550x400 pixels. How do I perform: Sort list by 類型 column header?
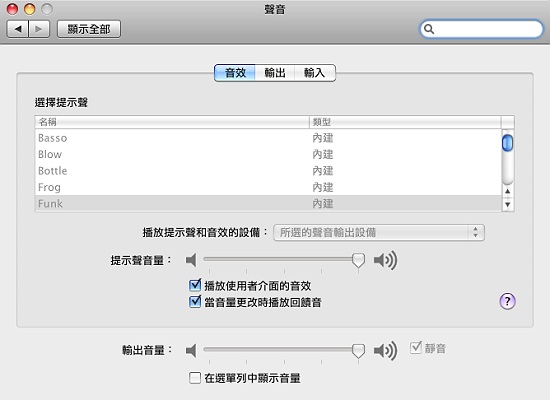tap(405, 122)
